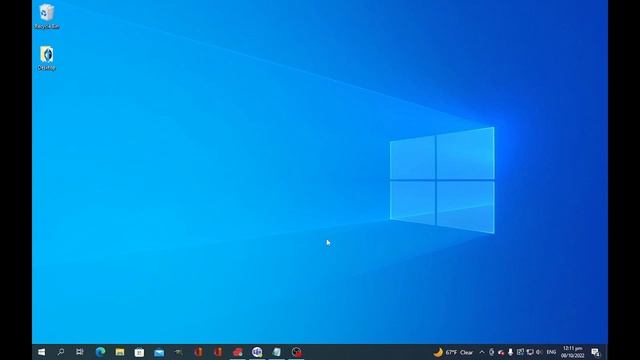Open Task View on the taskbar
The height and width of the screenshot is (360, 640).
[80, 352]
